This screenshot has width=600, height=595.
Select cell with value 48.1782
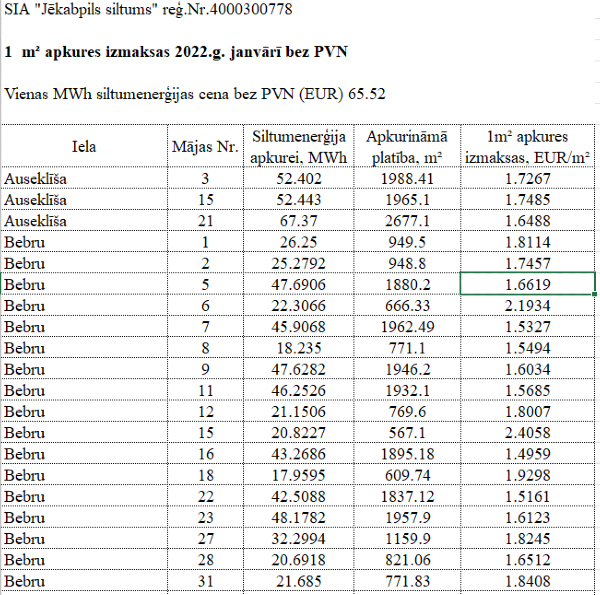pos(298,517)
